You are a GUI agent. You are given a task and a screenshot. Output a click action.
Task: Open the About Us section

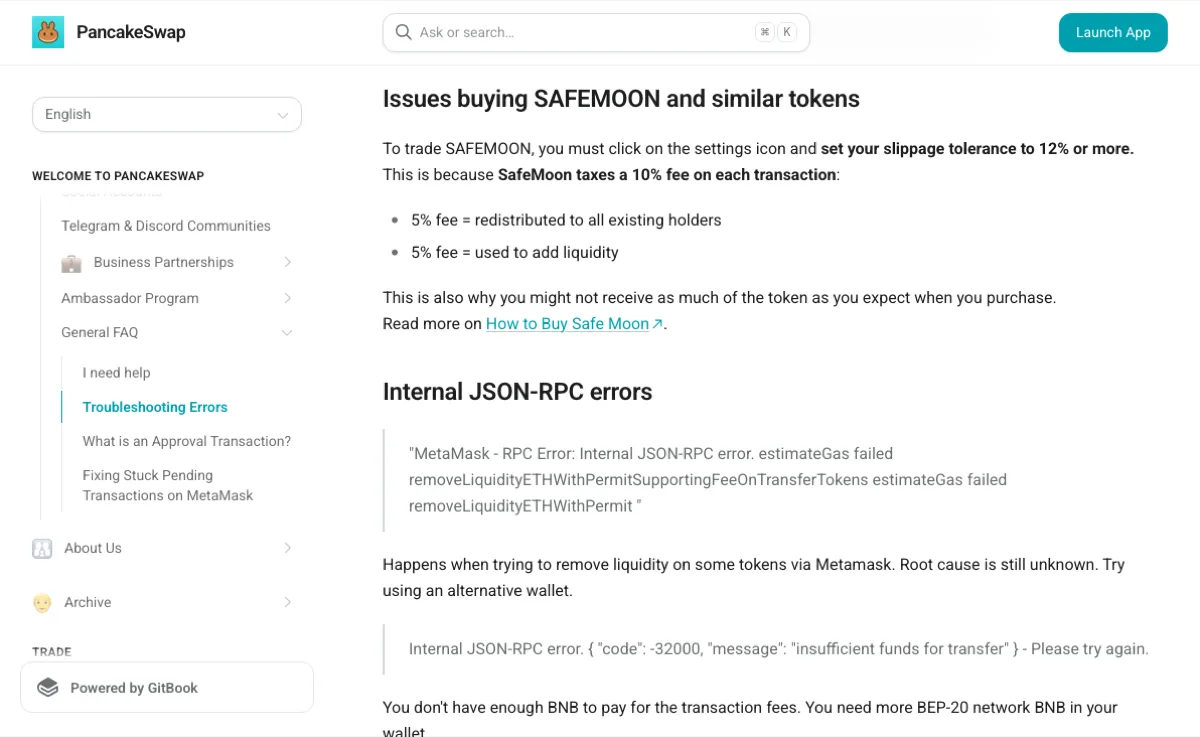click(x=93, y=548)
